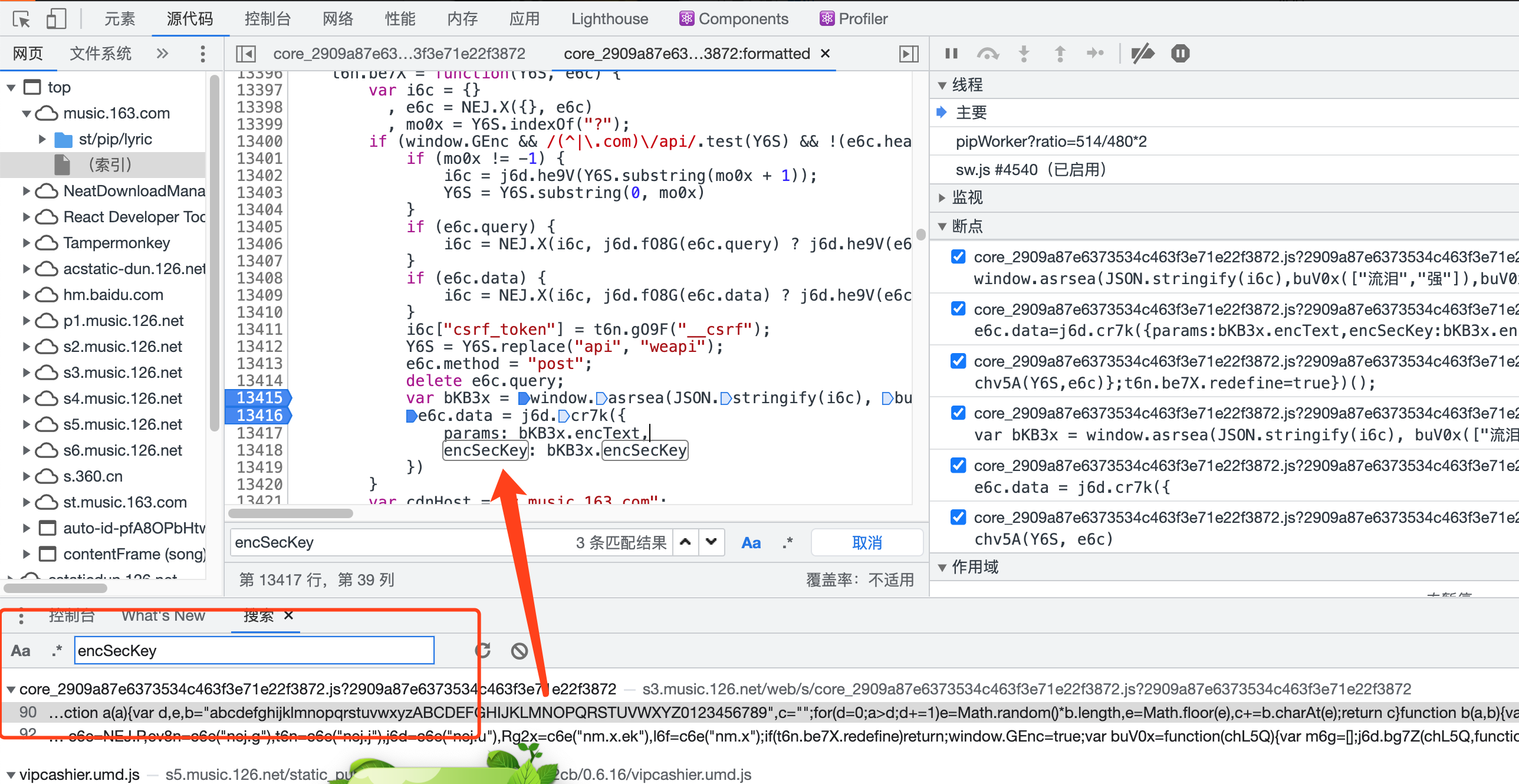Close the Search drawer tab
This screenshot has height=784, width=1519.
(288, 615)
